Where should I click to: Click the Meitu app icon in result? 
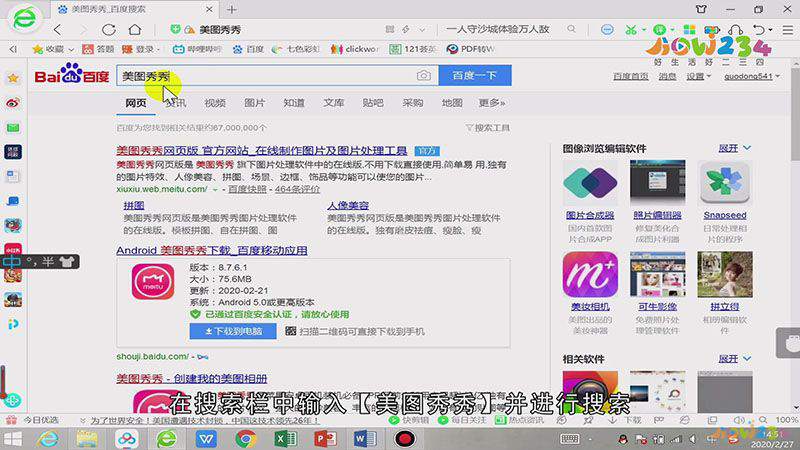153,281
